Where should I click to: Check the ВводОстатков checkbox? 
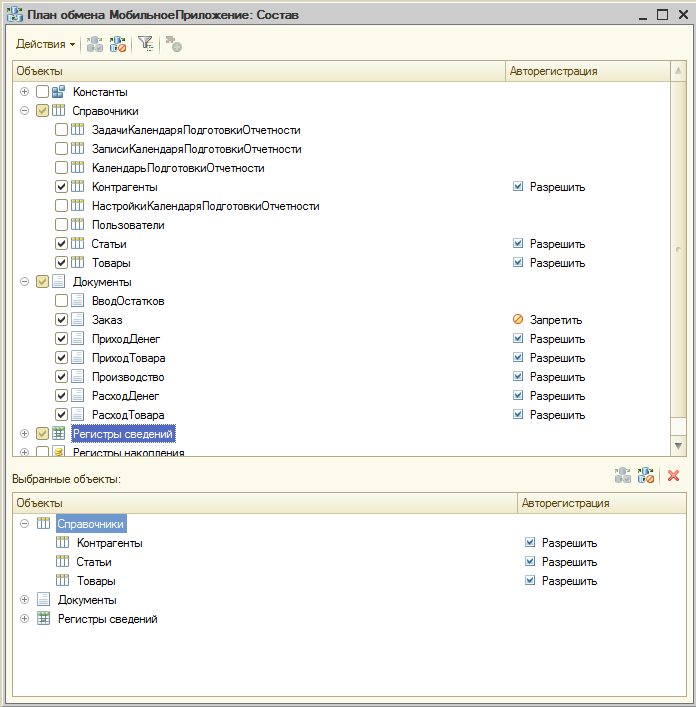(x=61, y=300)
